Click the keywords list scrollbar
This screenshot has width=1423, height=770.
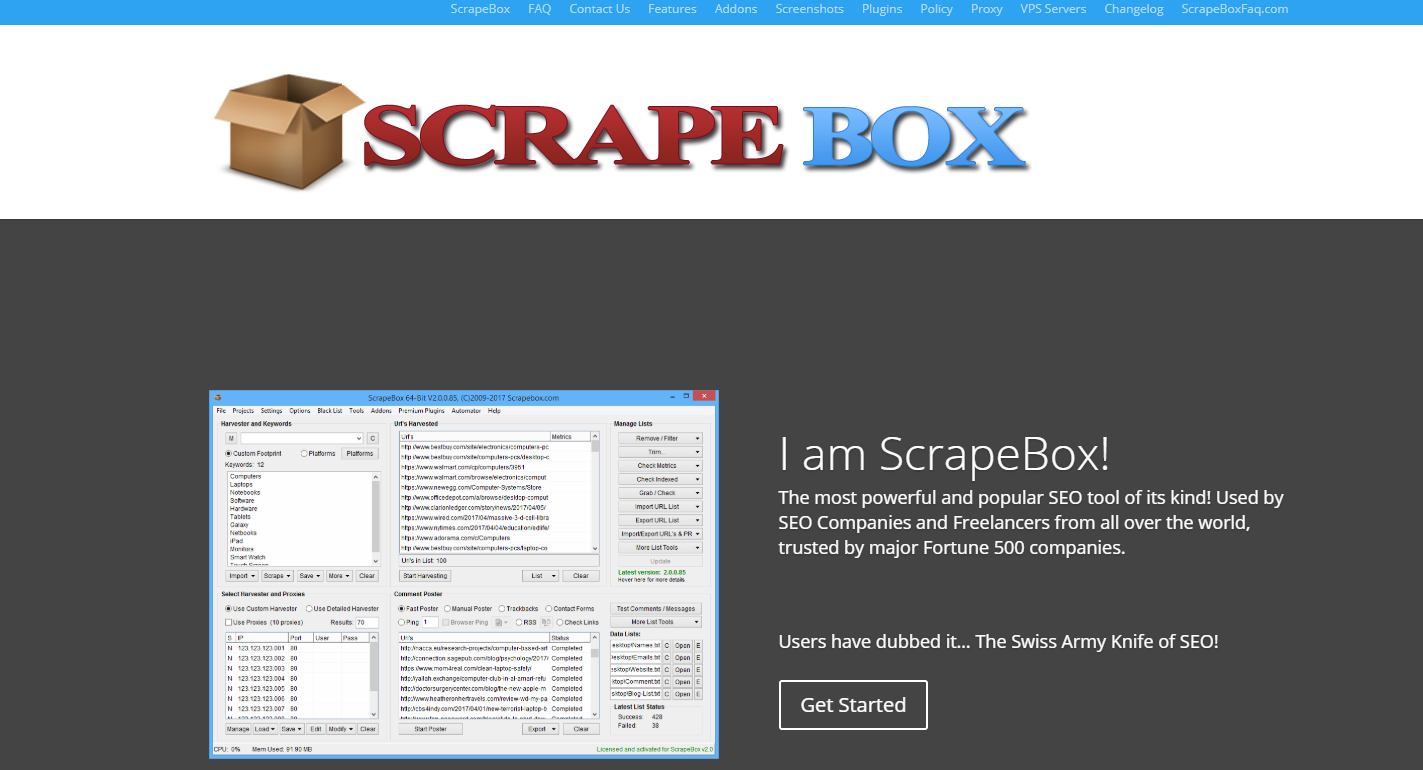pos(376,519)
